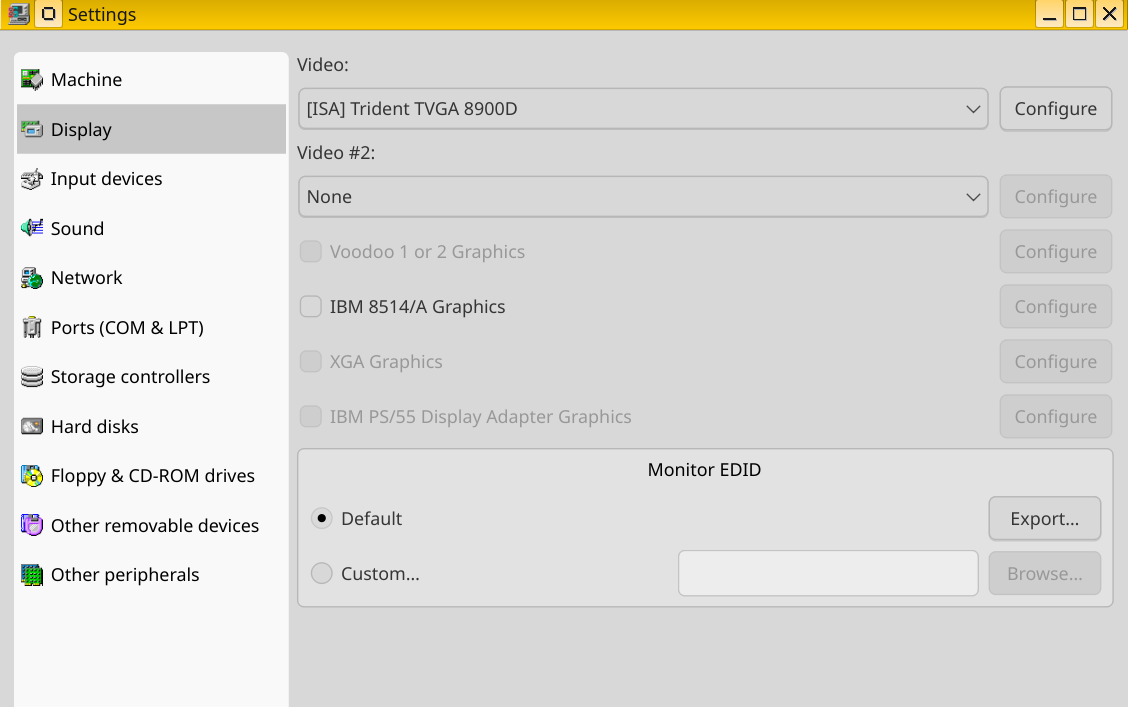Viewport: 1128px width, 707px height.
Task: Expand the Video #2 dropdown
Action: click(x=643, y=197)
